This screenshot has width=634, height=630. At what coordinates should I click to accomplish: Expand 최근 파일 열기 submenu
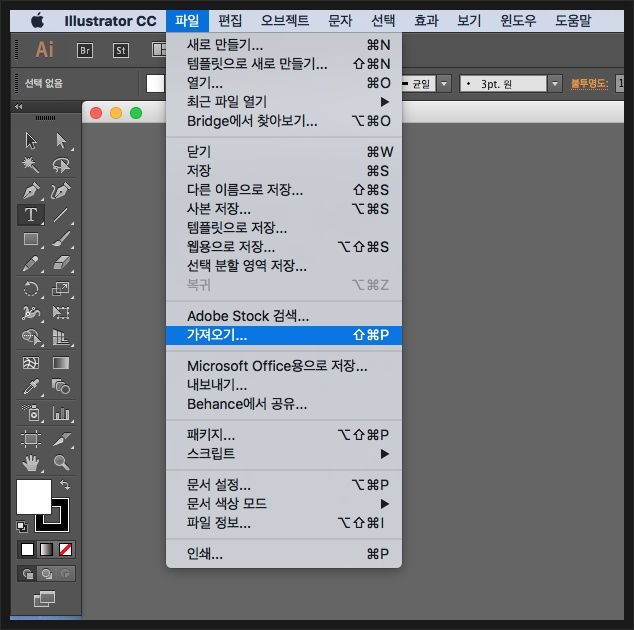coord(284,102)
